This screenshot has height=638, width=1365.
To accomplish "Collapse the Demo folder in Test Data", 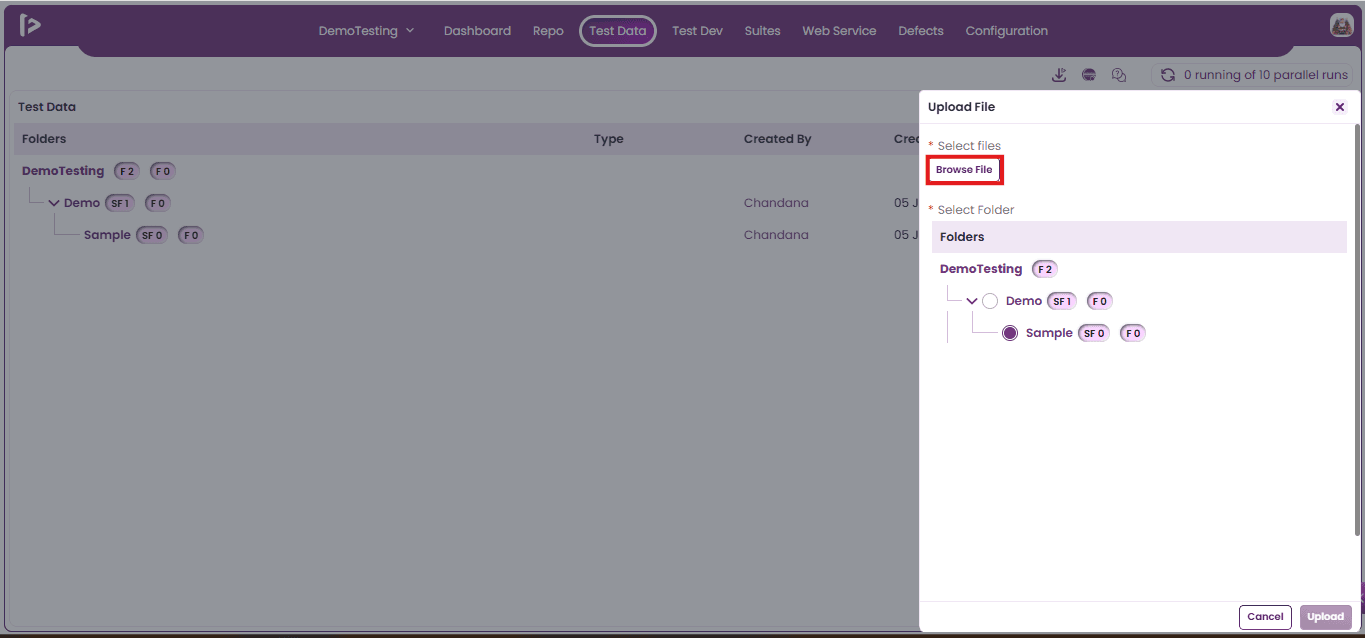I will [54, 203].
